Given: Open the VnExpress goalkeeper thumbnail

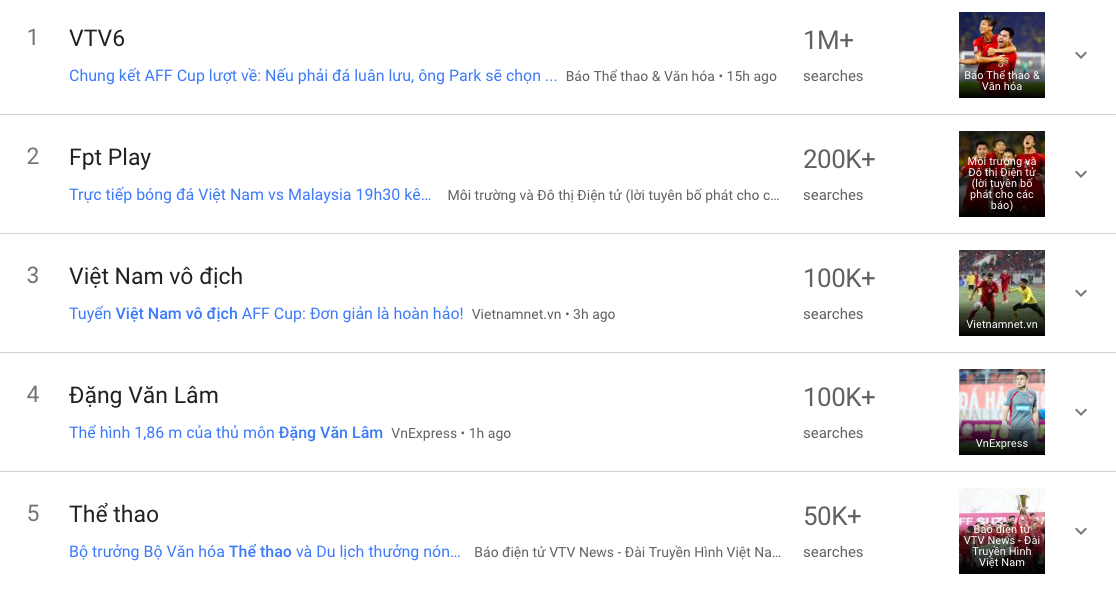Looking at the screenshot, I should point(1001,412).
